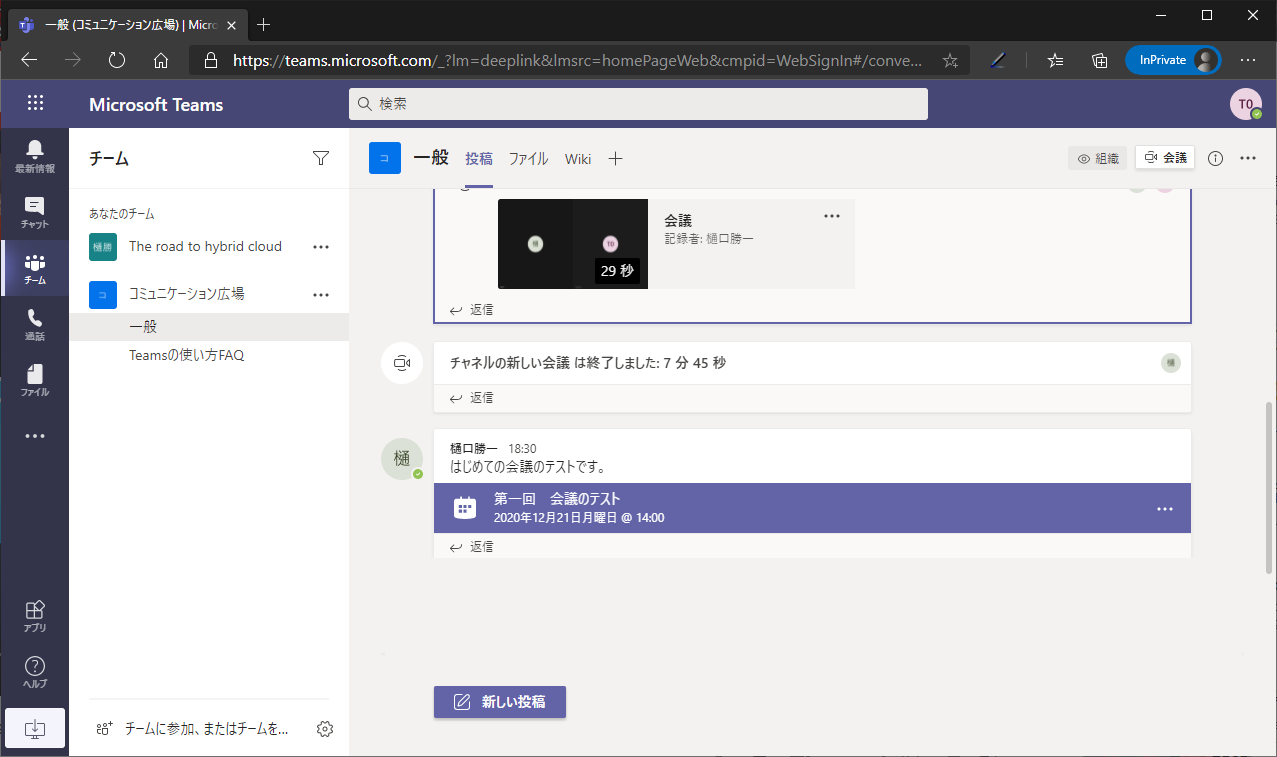Open the Wiki tab

click(578, 158)
